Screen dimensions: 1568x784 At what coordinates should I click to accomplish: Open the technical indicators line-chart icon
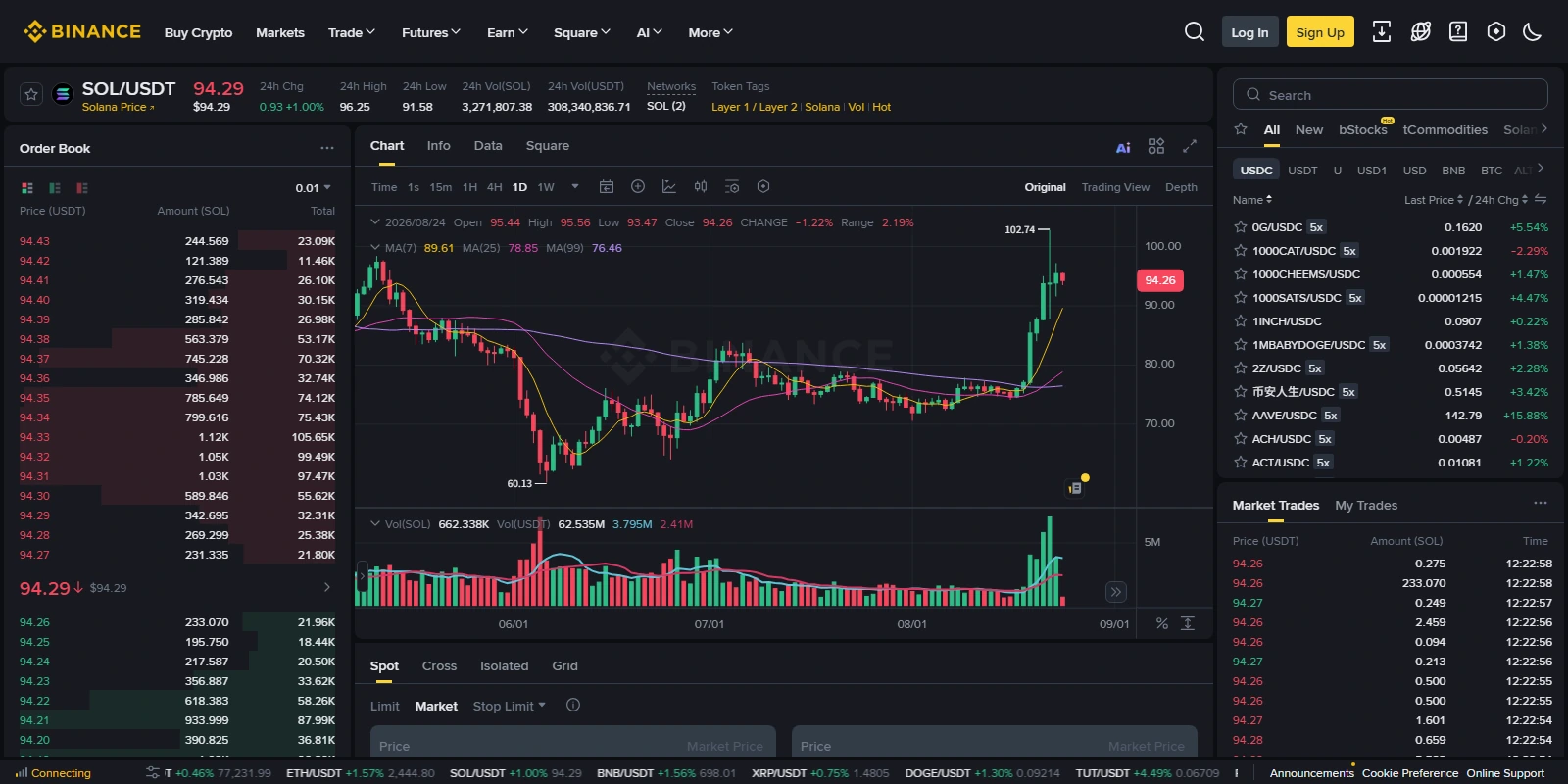click(669, 186)
